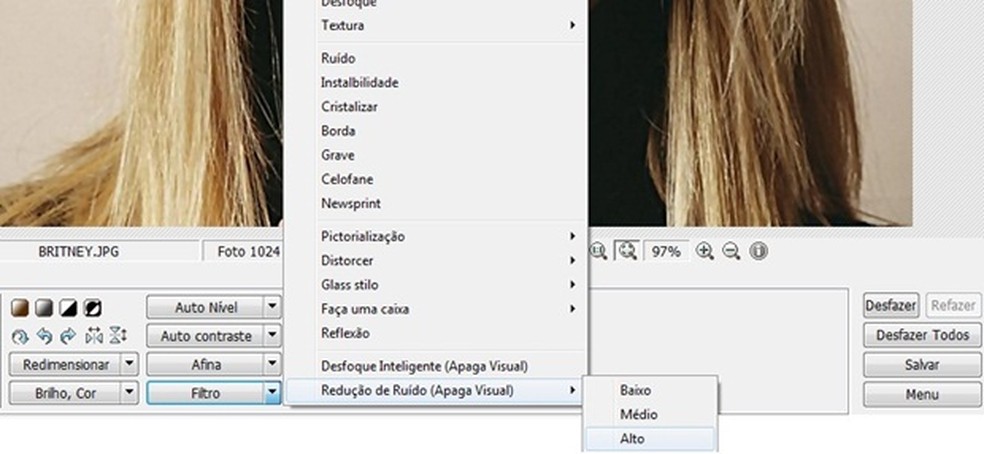Click the BRITNEY.JPG file name label
Image resolution: width=984 pixels, height=454 pixels.
[x=78, y=252]
